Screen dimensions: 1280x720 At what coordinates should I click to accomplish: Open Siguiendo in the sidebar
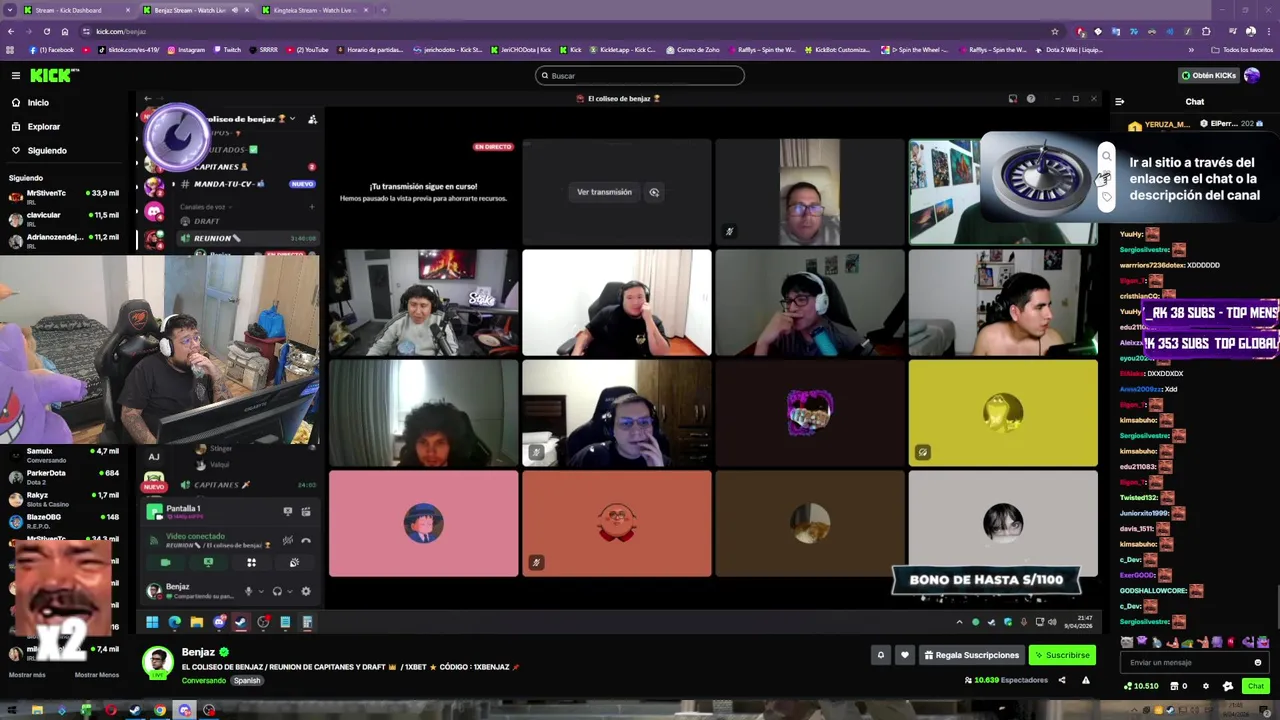(47, 151)
